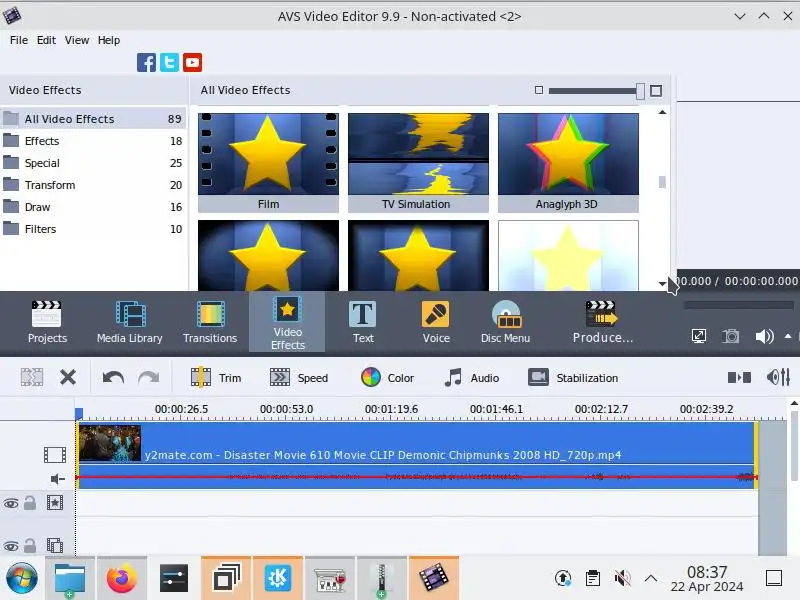Select the y2mate.com video clip on timeline
The width and height of the screenshot is (800, 600).
coord(416,442)
